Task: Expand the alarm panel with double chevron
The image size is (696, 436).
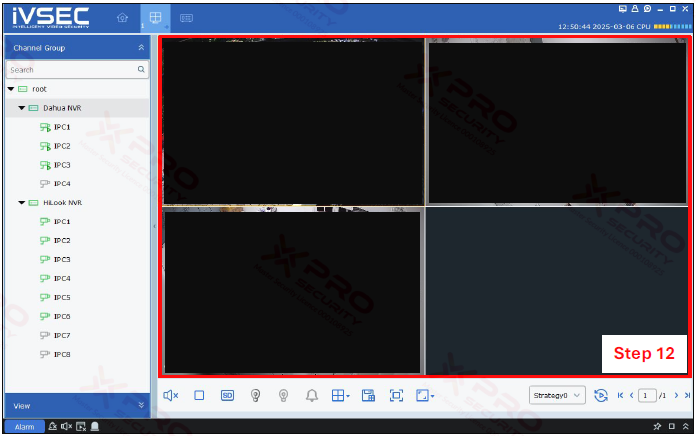Action: pyautogui.click(x=686, y=426)
